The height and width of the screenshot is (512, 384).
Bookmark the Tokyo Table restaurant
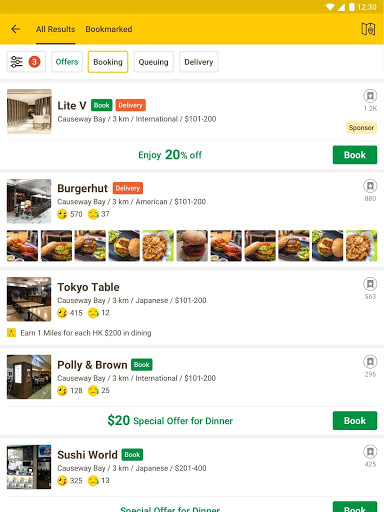click(x=370, y=284)
